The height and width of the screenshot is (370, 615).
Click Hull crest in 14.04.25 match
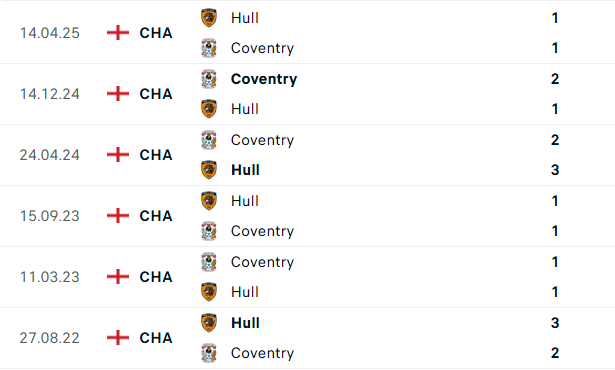[x=209, y=18]
